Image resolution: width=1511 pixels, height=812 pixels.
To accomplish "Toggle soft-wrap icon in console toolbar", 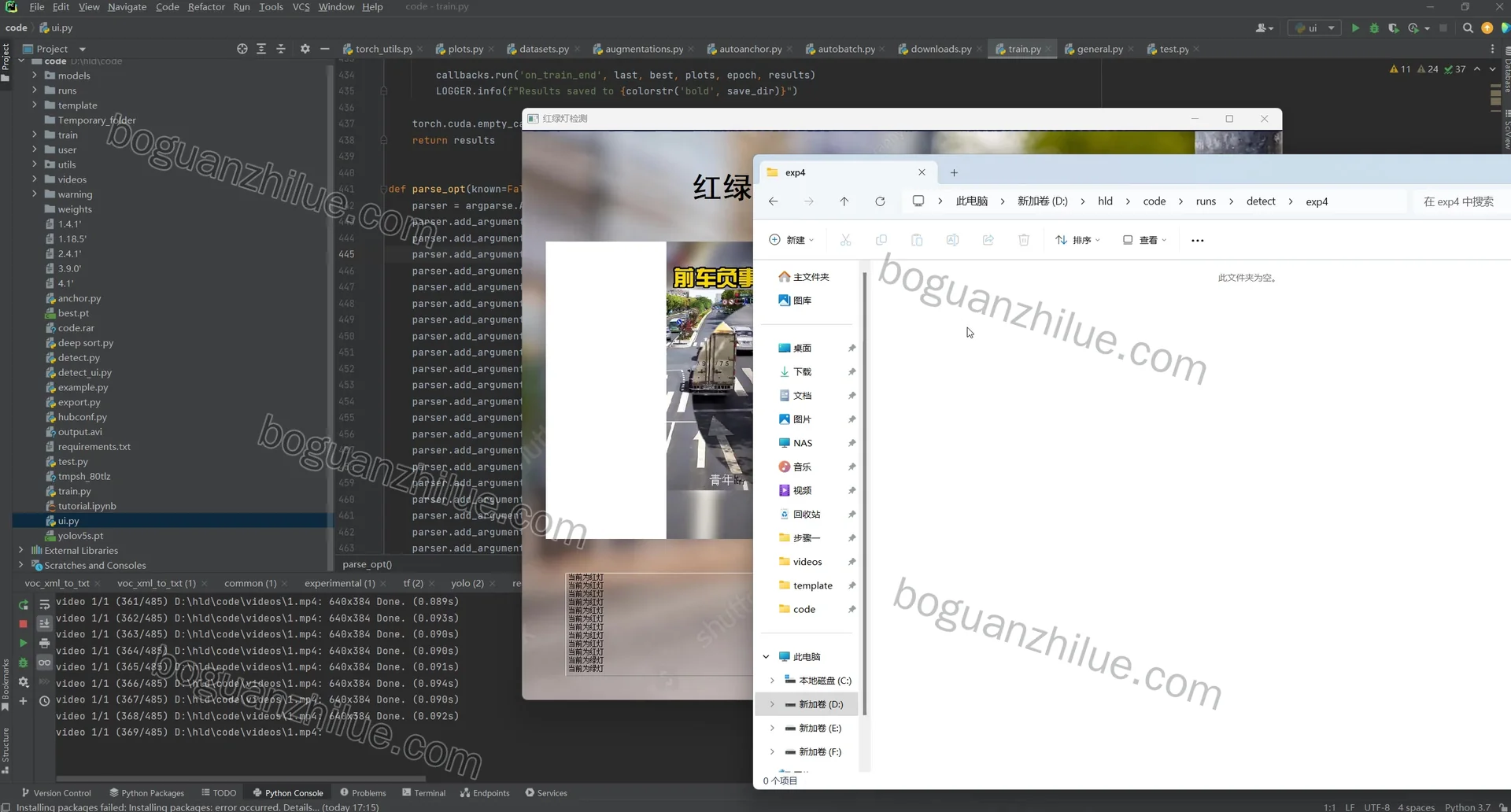I will [44, 604].
